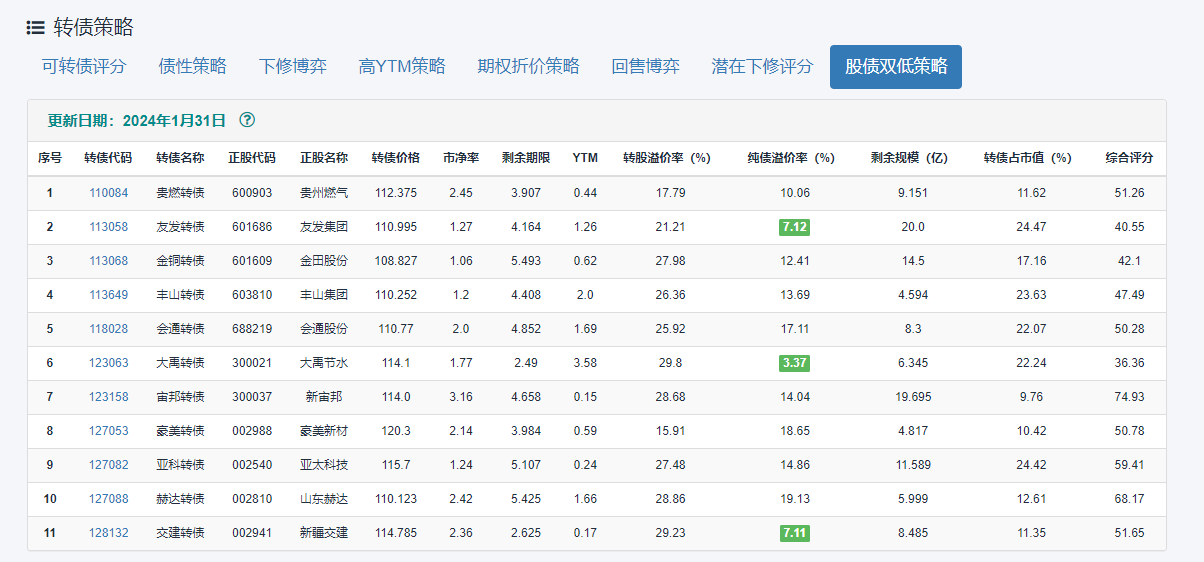The image size is (1204, 562).
Task: Go to the 高YTM策略 tab
Action: (402, 67)
